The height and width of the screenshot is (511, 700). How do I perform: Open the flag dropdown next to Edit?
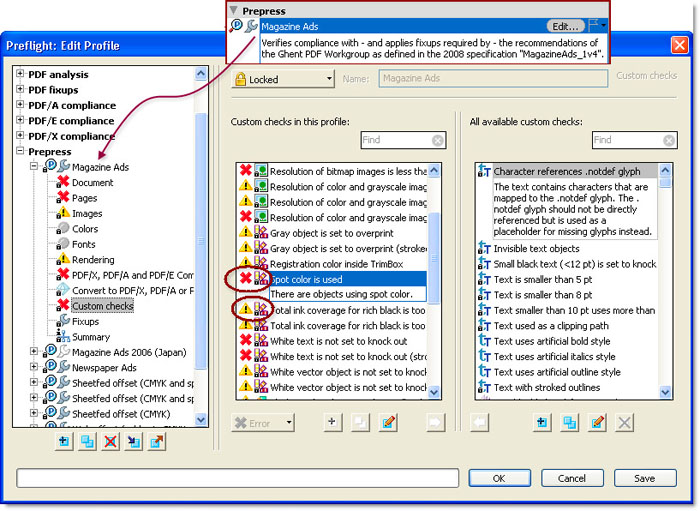pos(598,27)
